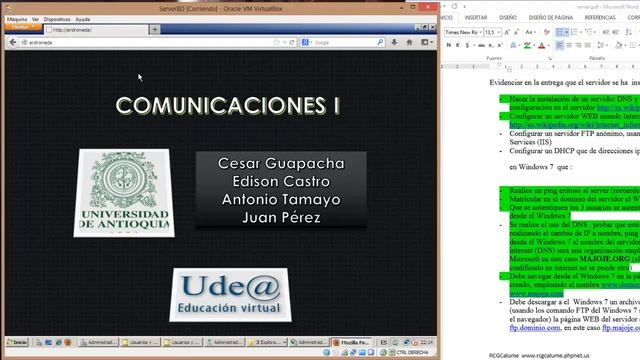Click Ude@ Educación virtual logo
The height and width of the screenshot is (360, 640).
pos(230,295)
